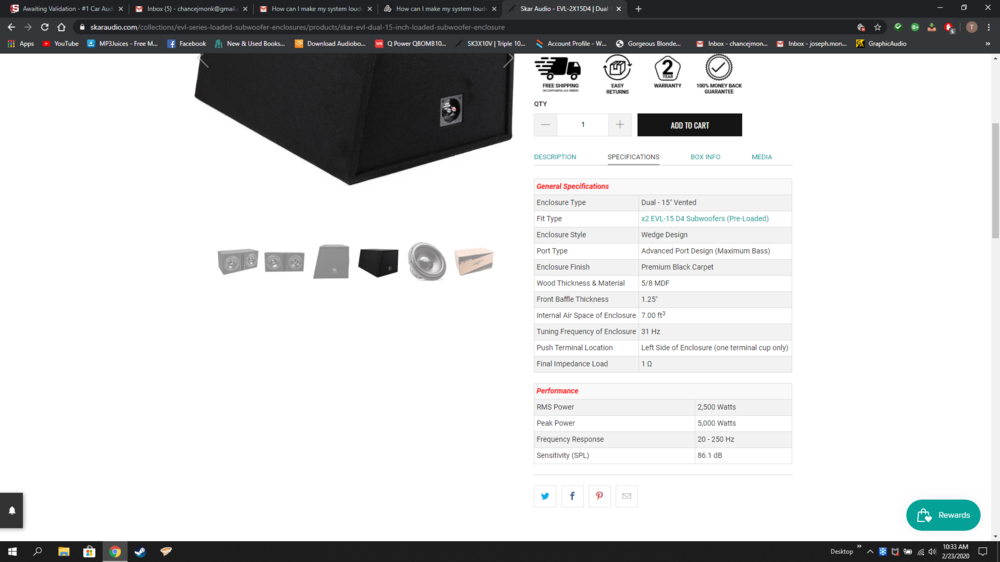The height and width of the screenshot is (562, 1000).
Task: Click the address bar URL
Action: pos(297,27)
